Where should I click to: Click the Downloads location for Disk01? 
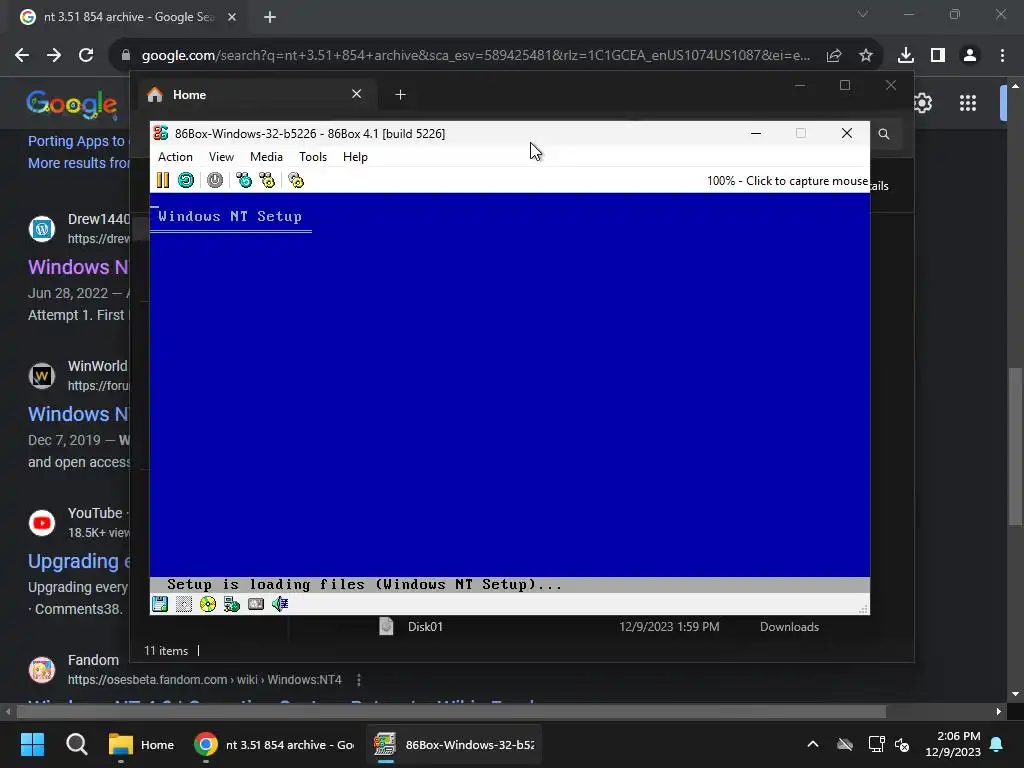pos(789,627)
